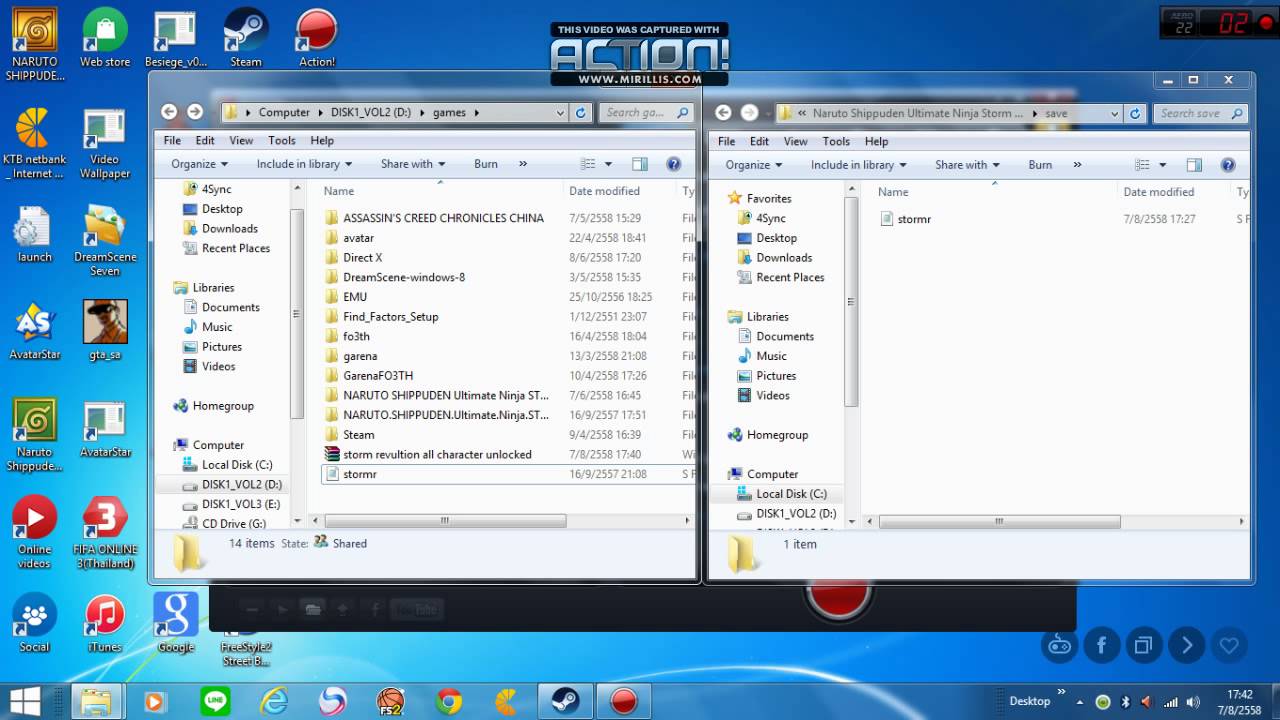This screenshot has width=1280, height=720.
Task: Select Homegroup in games window sidebar
Action: (x=223, y=406)
